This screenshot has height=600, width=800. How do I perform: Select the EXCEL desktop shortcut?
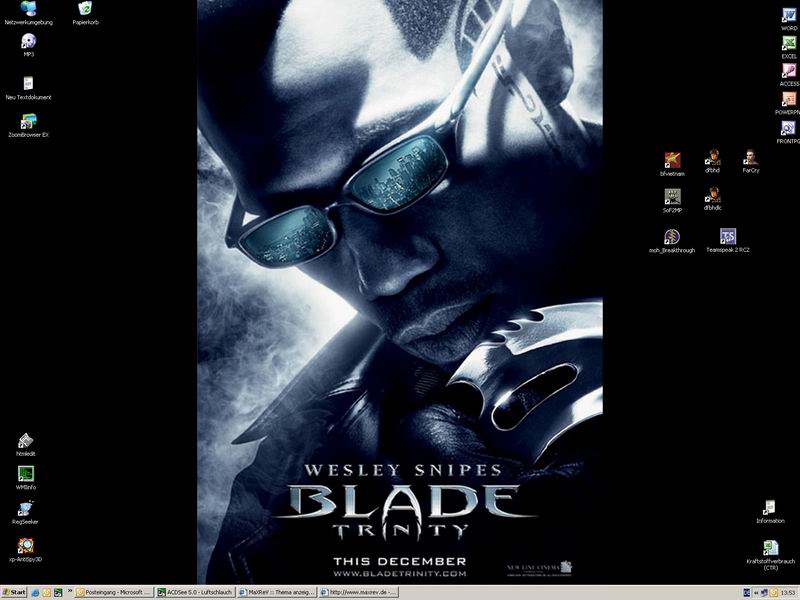[x=789, y=44]
